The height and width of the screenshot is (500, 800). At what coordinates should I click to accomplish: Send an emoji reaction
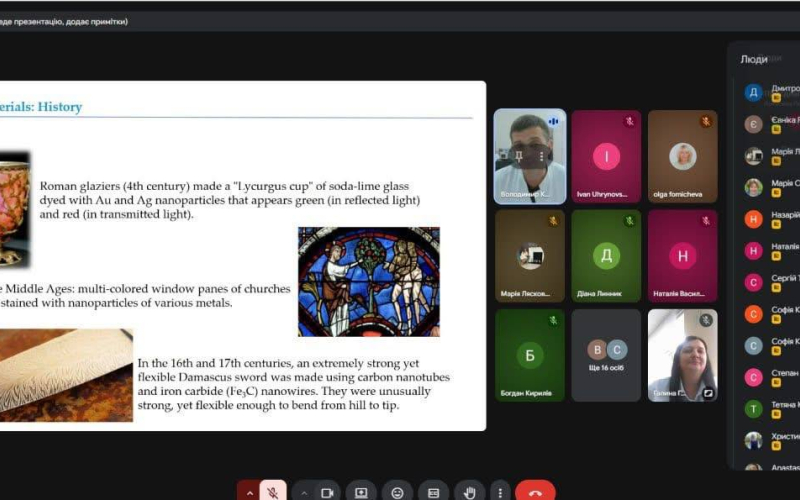point(397,492)
